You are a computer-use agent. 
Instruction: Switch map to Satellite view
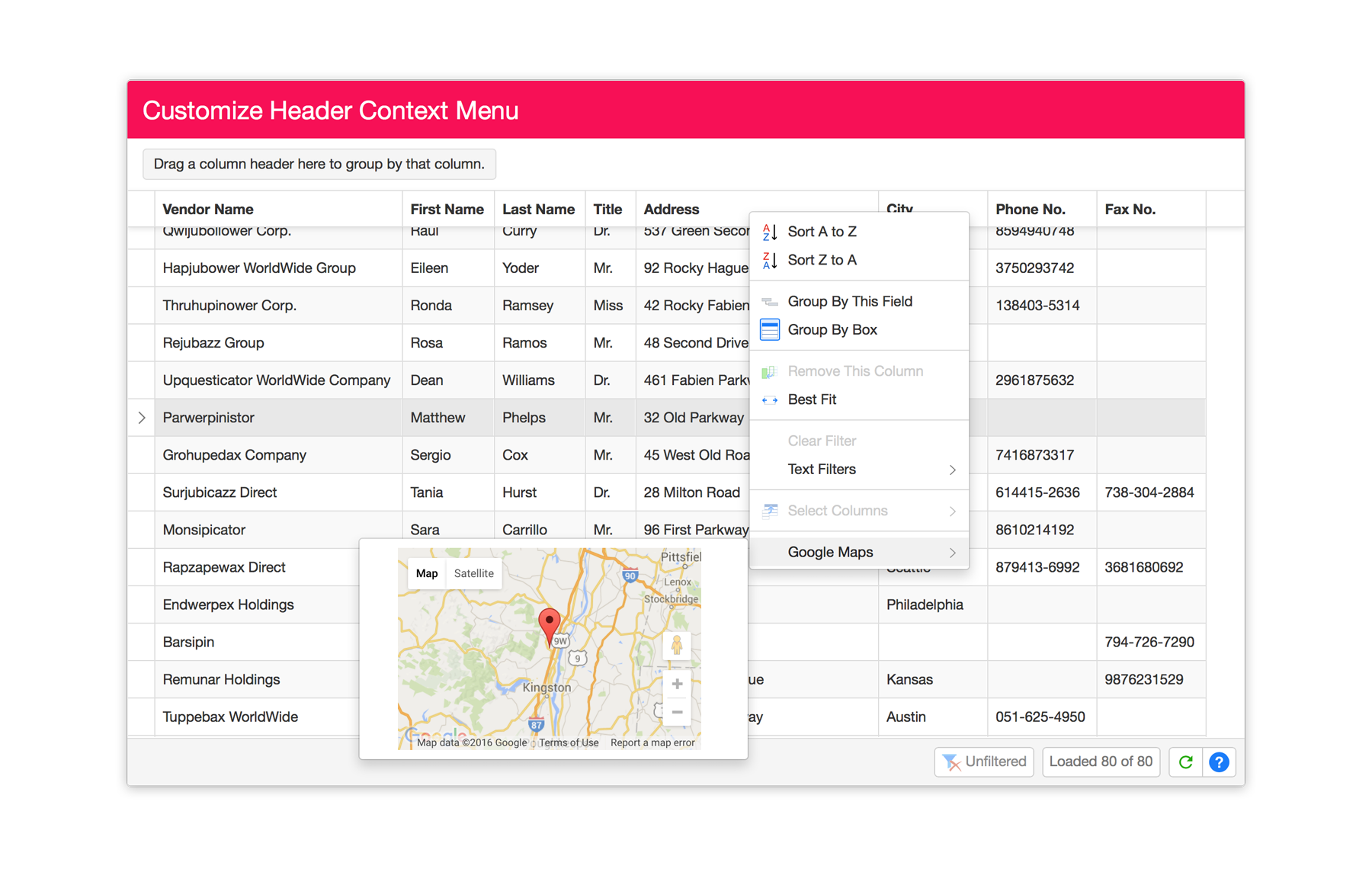473,573
